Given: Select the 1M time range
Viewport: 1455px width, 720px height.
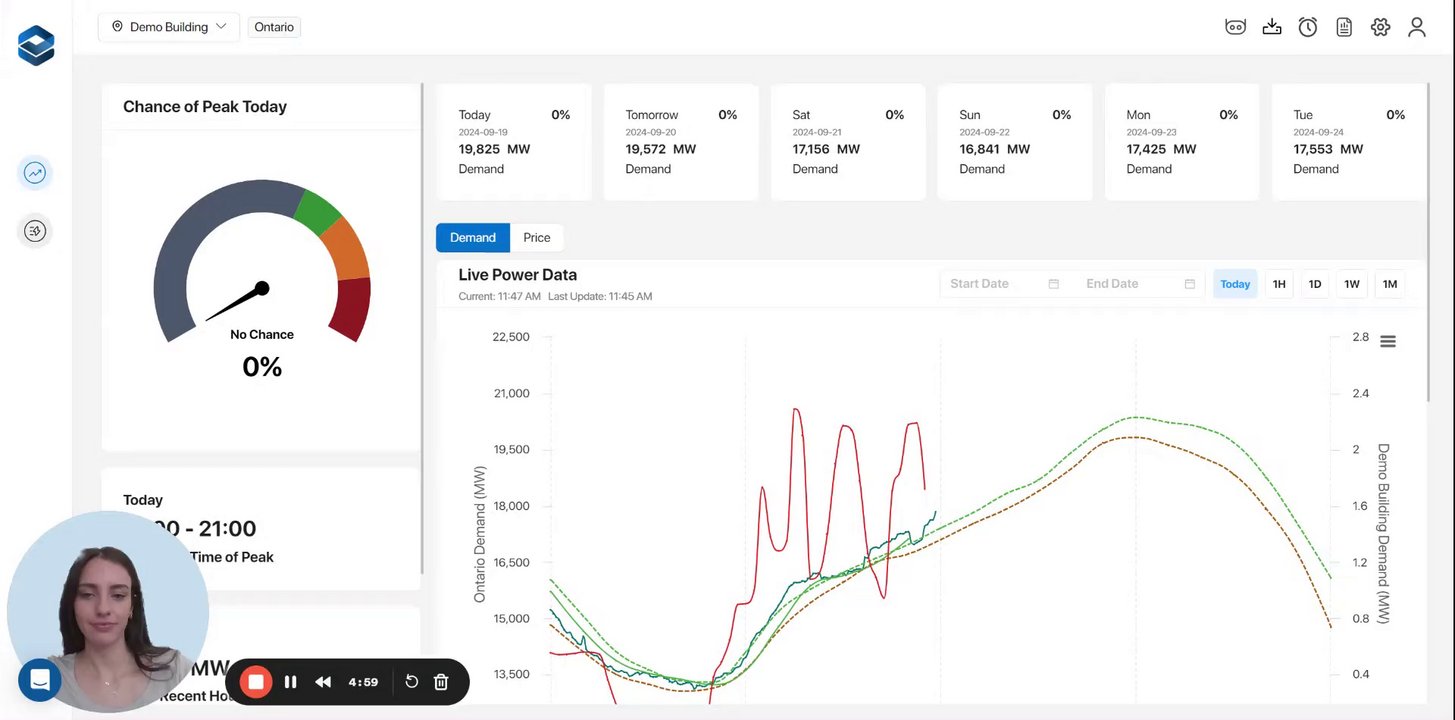Looking at the screenshot, I should [1390, 284].
